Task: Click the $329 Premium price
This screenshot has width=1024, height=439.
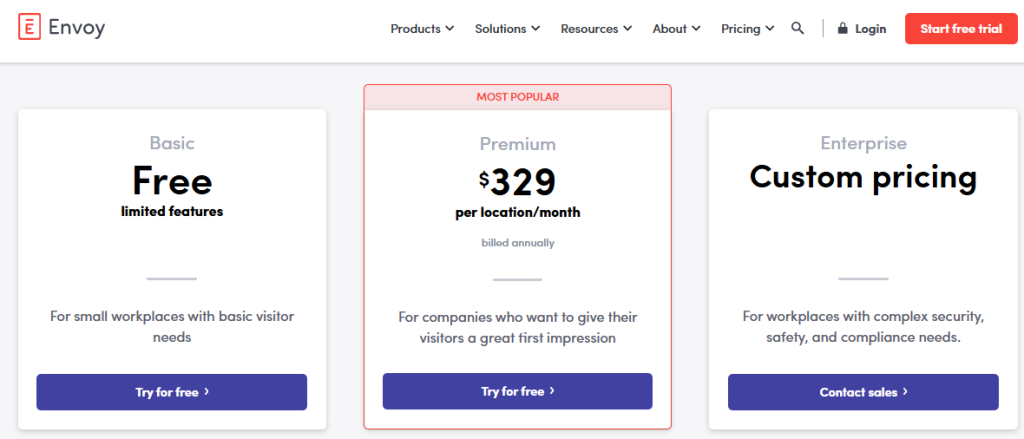Action: point(517,182)
